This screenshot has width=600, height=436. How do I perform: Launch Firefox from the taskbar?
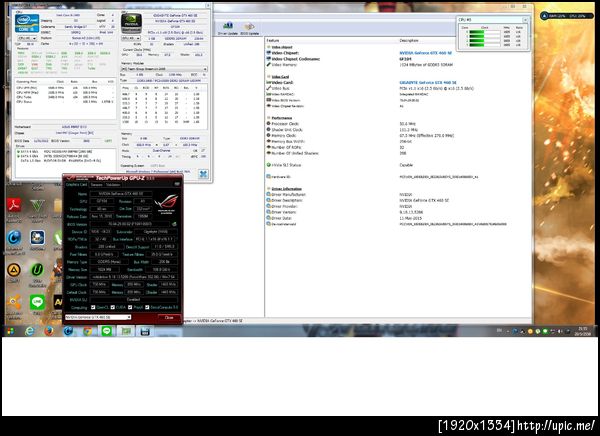pos(49,331)
